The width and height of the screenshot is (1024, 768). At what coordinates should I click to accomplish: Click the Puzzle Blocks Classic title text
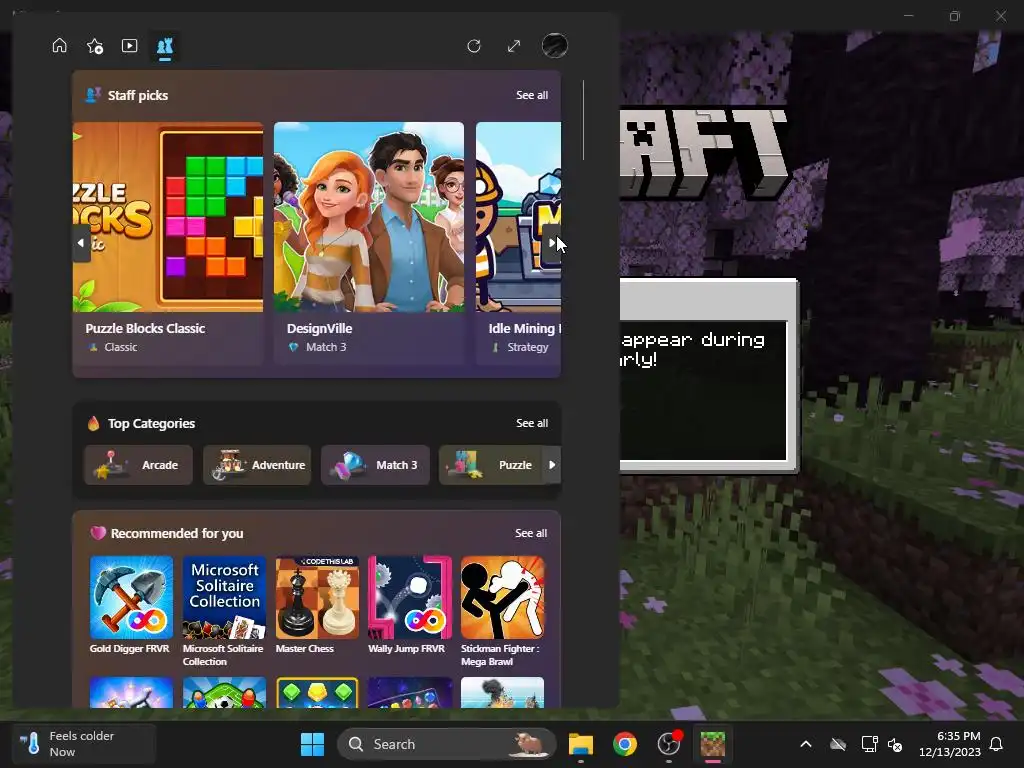point(145,328)
